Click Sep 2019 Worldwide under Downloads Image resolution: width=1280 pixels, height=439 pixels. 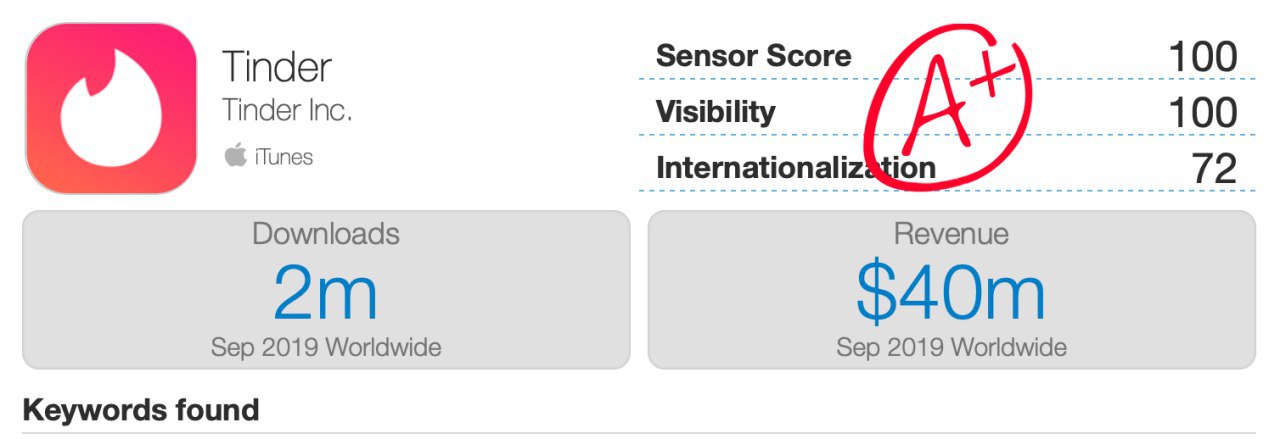point(326,348)
